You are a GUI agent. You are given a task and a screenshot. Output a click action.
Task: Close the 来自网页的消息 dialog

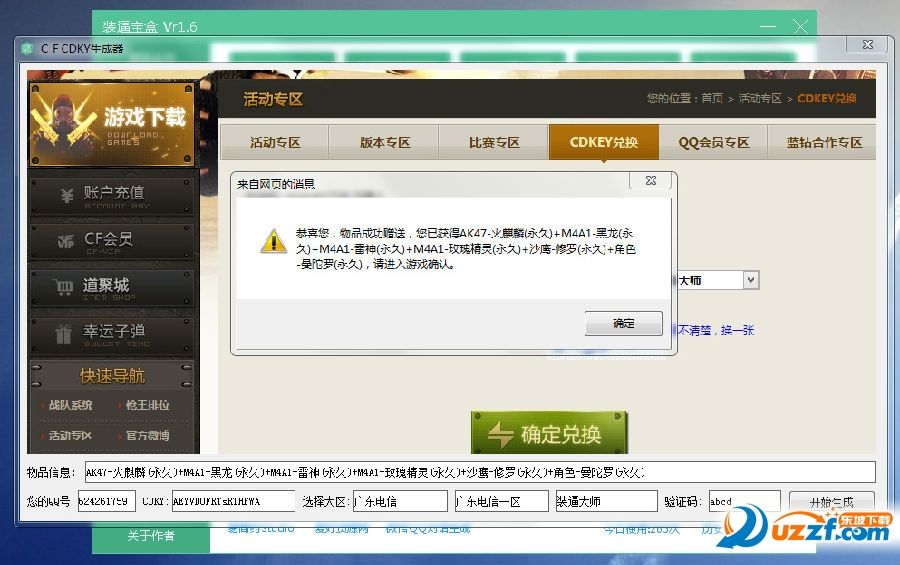point(651,180)
